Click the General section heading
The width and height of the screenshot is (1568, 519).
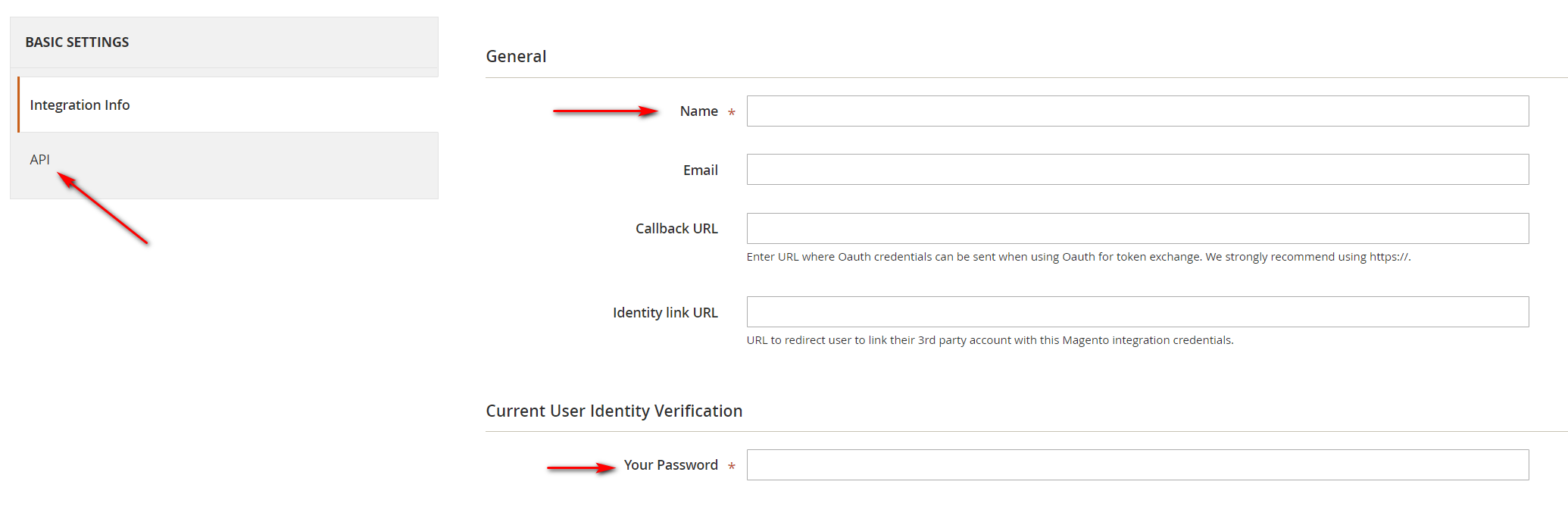pyautogui.click(x=516, y=57)
